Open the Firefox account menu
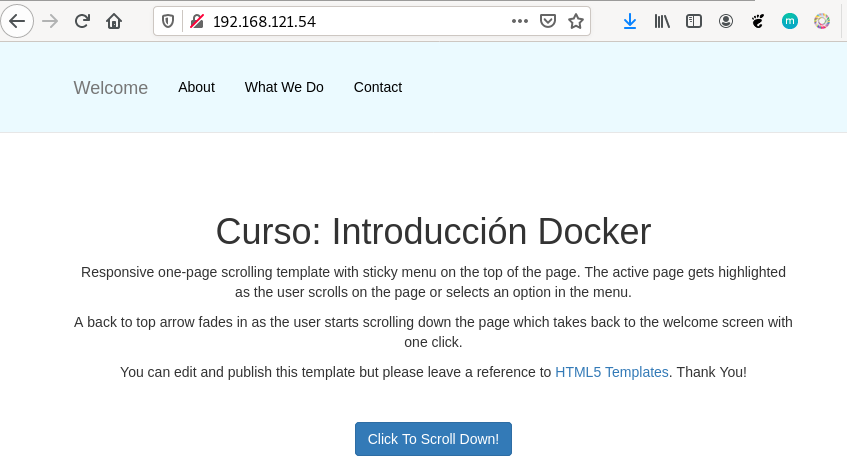 [x=726, y=21]
